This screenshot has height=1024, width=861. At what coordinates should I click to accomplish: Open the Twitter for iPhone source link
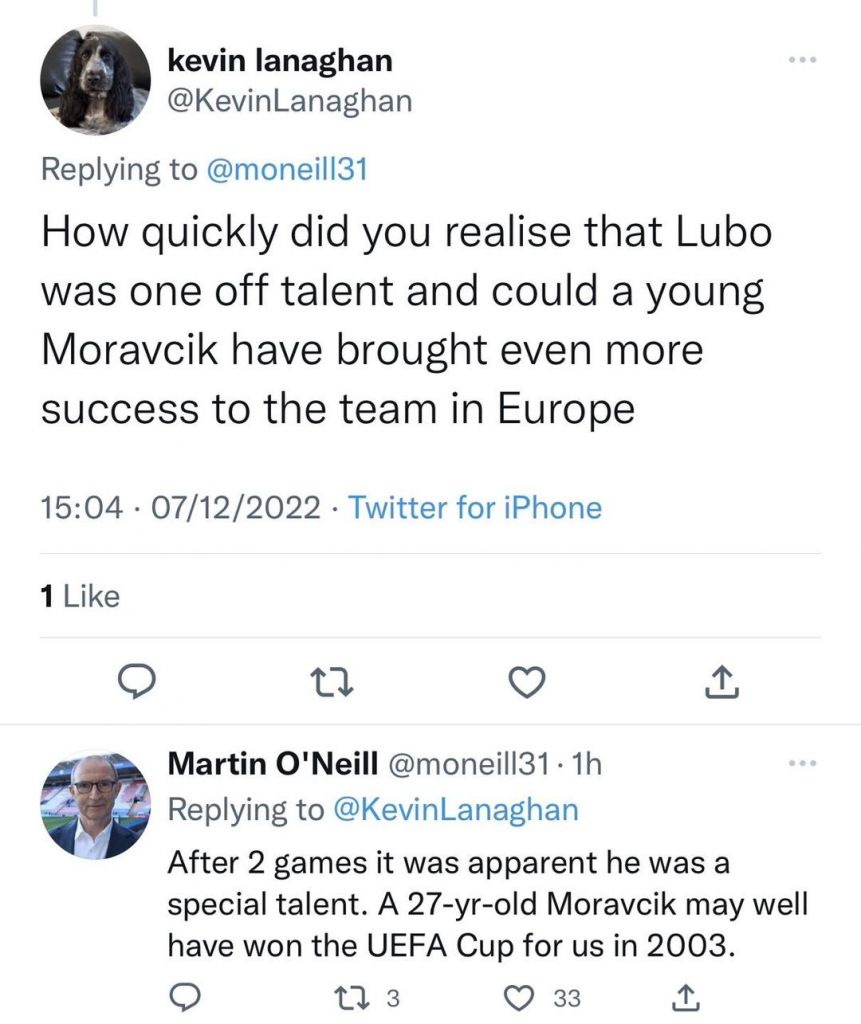coord(475,507)
